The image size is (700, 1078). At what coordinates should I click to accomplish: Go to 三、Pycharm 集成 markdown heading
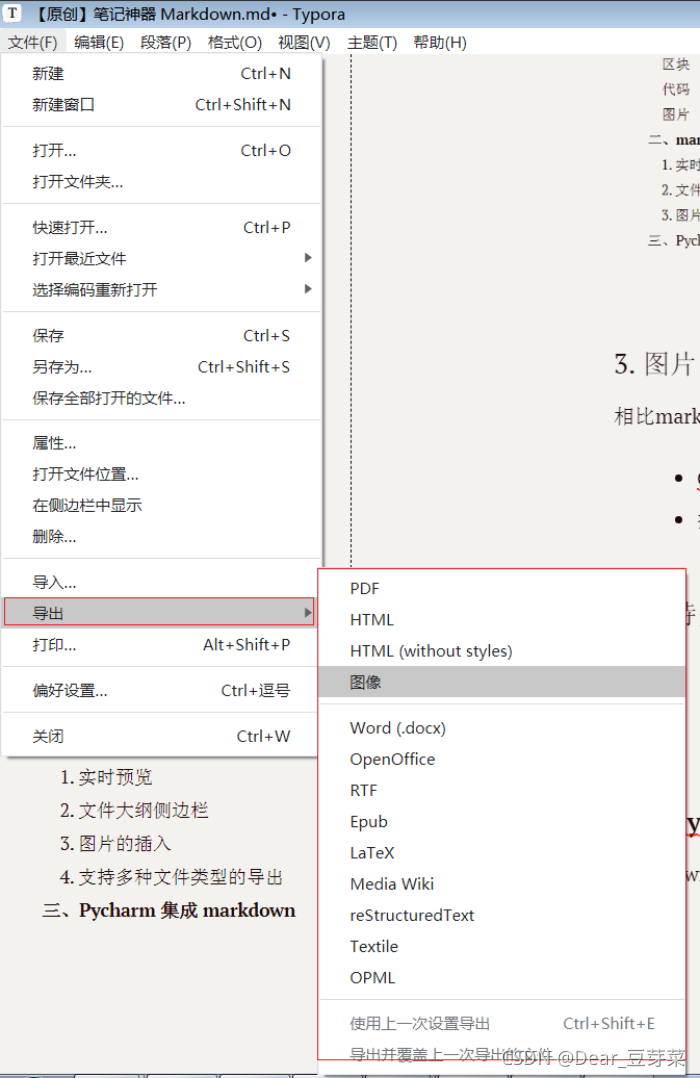[x=168, y=910]
